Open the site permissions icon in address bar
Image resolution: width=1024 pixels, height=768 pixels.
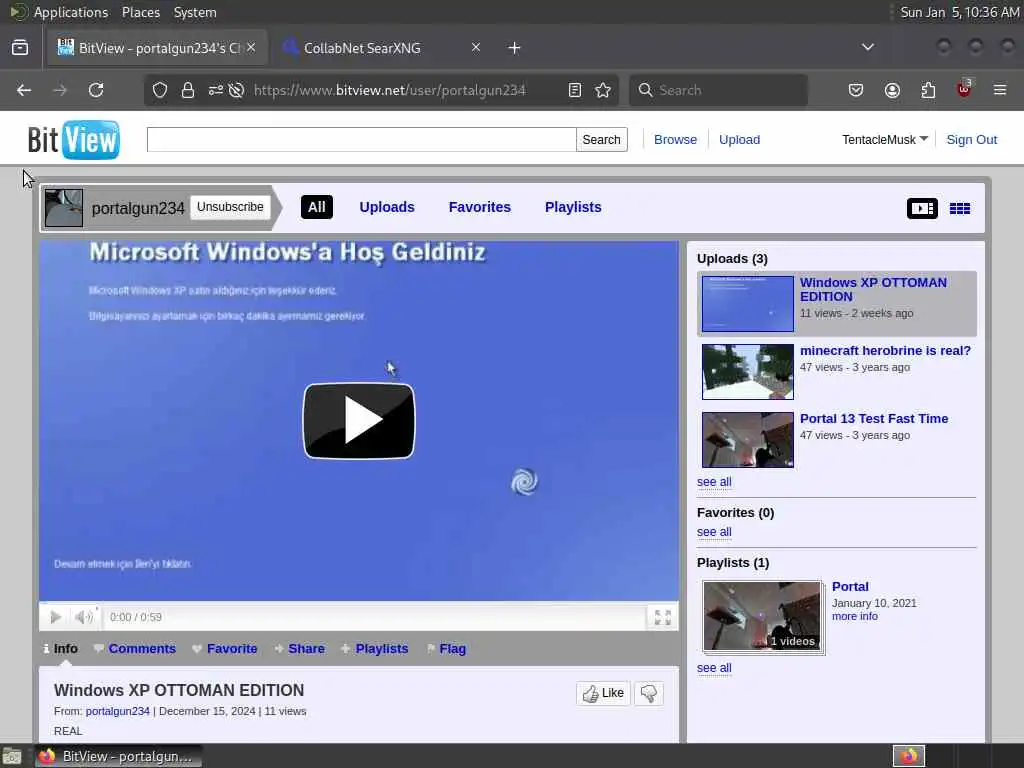click(x=216, y=90)
